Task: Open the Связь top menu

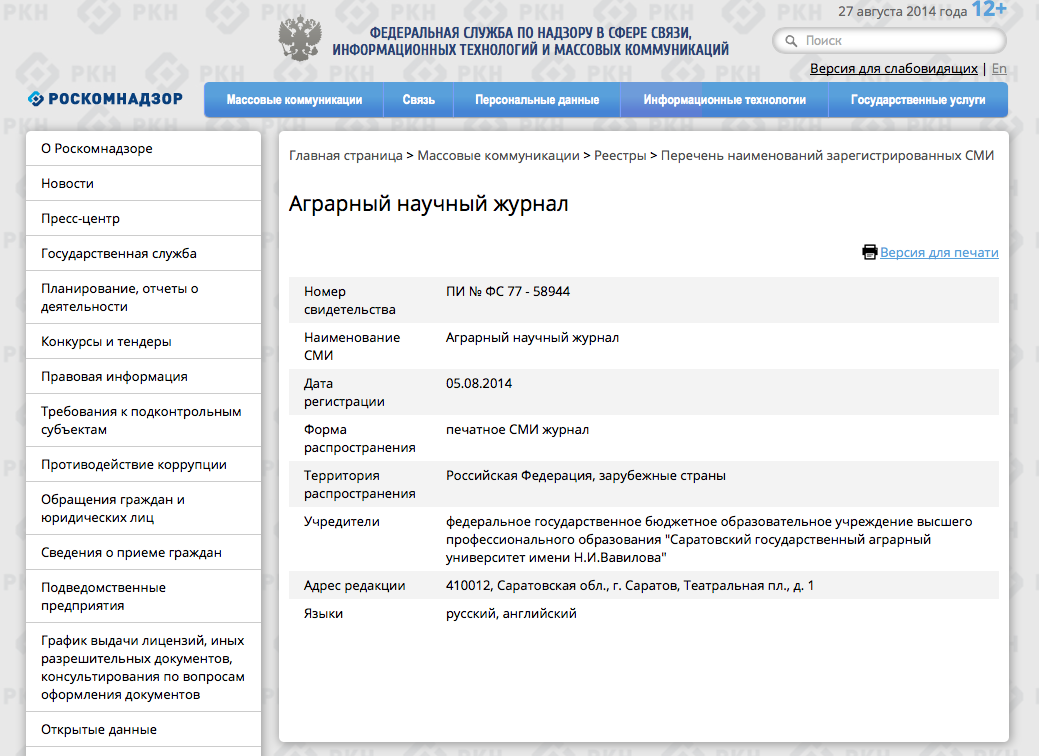Action: point(419,100)
